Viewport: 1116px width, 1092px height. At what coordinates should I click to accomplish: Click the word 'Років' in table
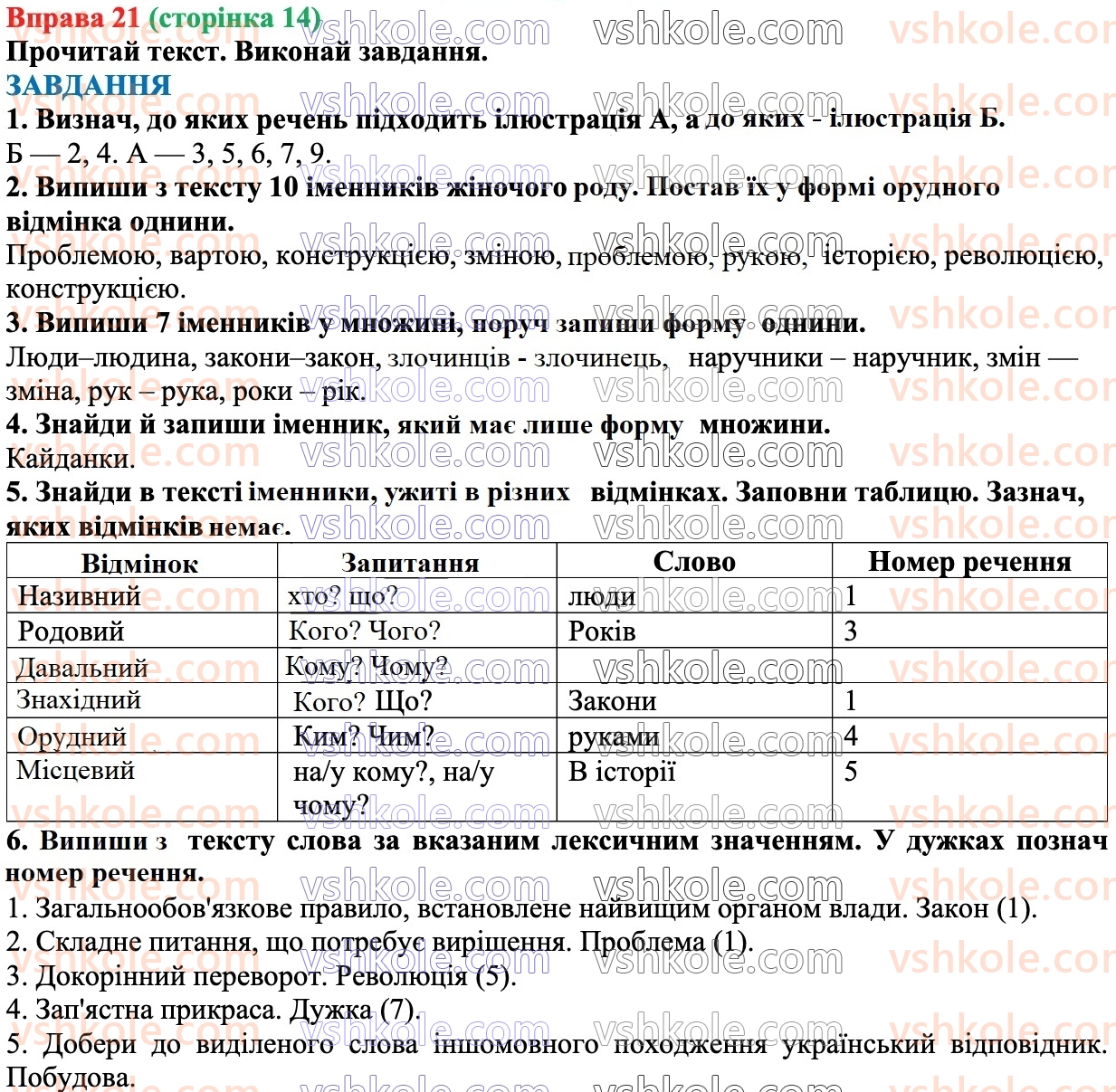pyautogui.click(x=602, y=631)
